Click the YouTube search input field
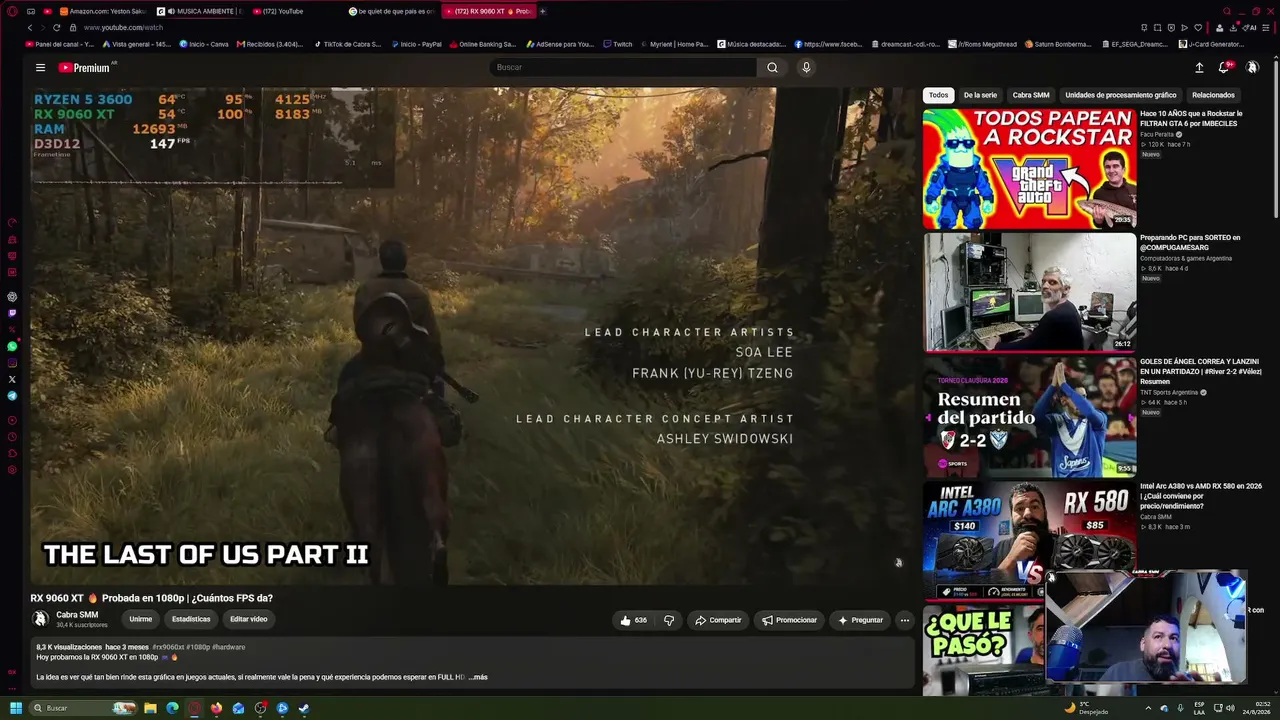The width and height of the screenshot is (1280, 720). (x=622, y=67)
